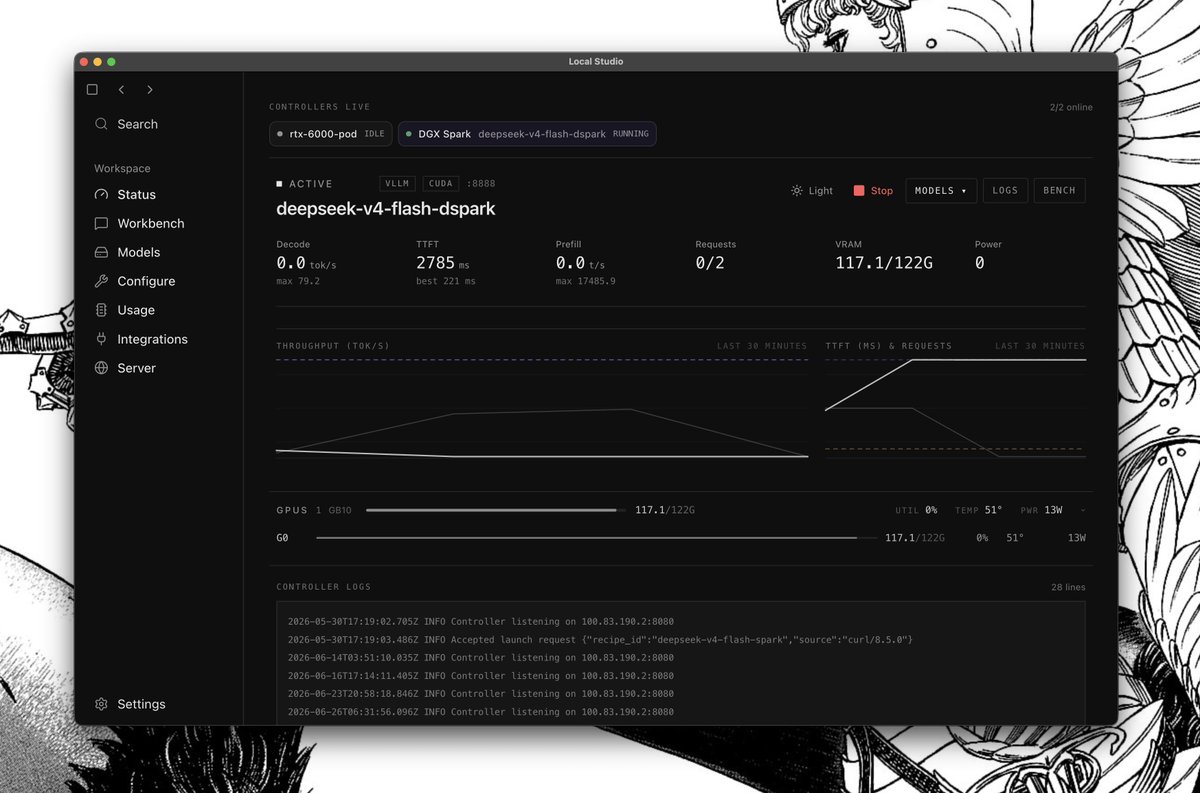Click the :8888 port label

coord(480,184)
